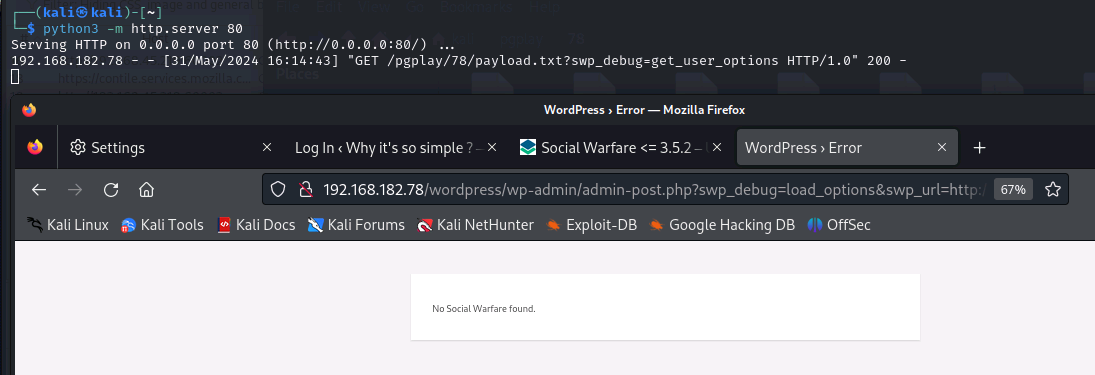The height and width of the screenshot is (375, 1095).
Task: Open the Firefox View pinned icon
Action: pos(34,147)
